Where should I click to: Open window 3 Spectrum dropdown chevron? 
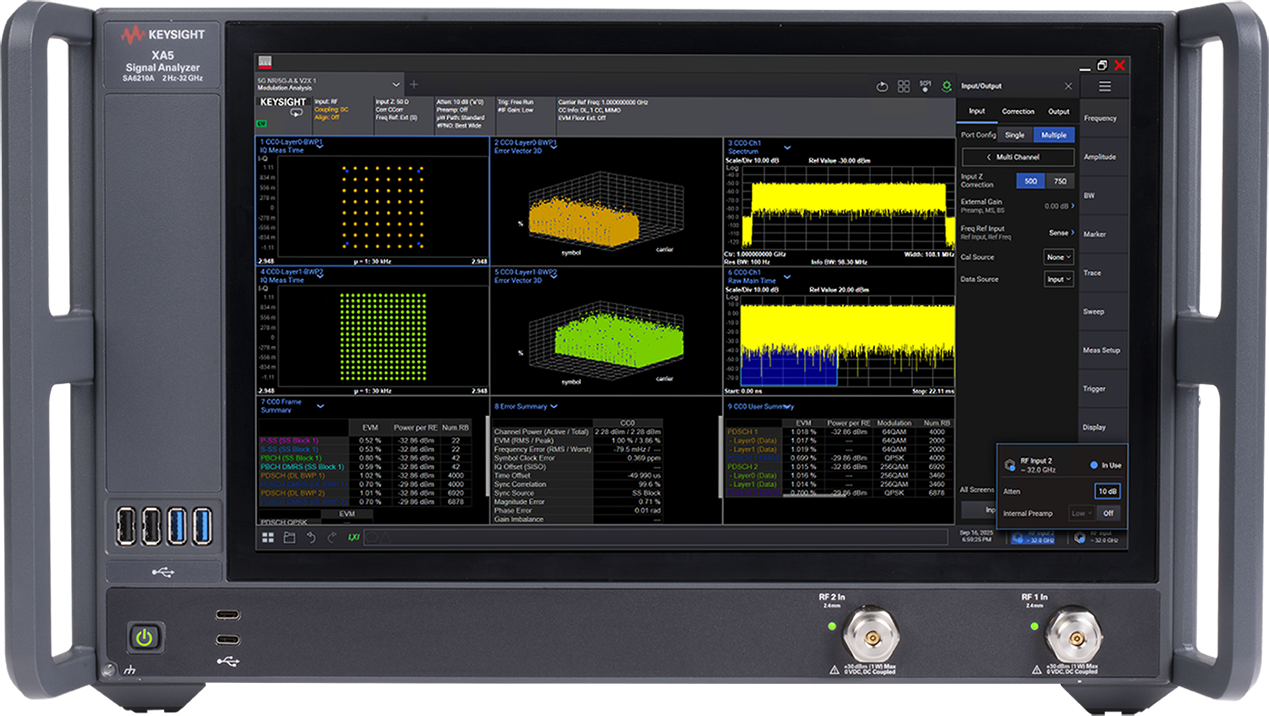787,148
